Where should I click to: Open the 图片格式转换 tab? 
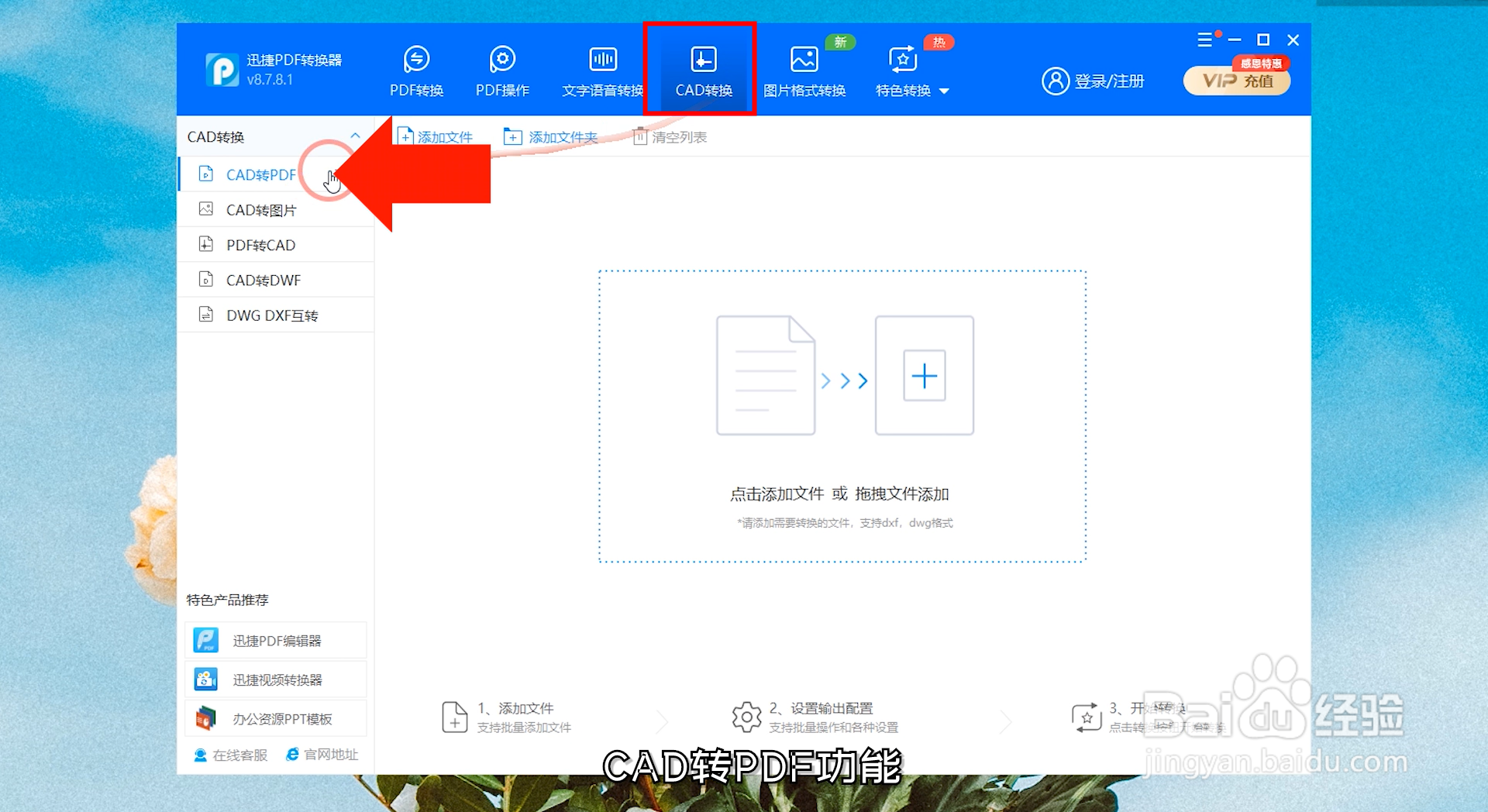point(804,71)
